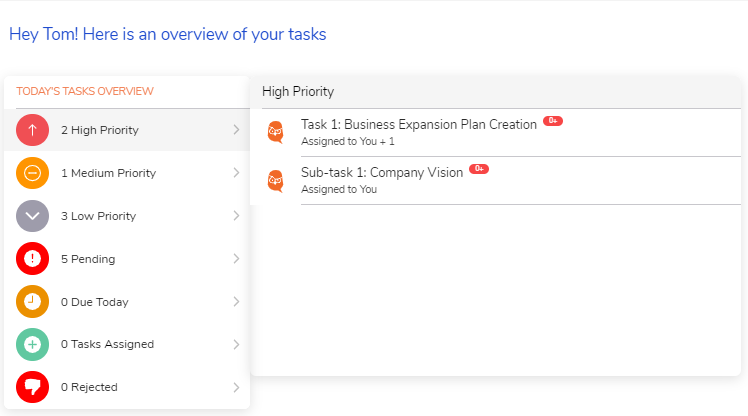The height and width of the screenshot is (416, 748).
Task: Expand the Medium Priority row chevron
Action: click(236, 173)
